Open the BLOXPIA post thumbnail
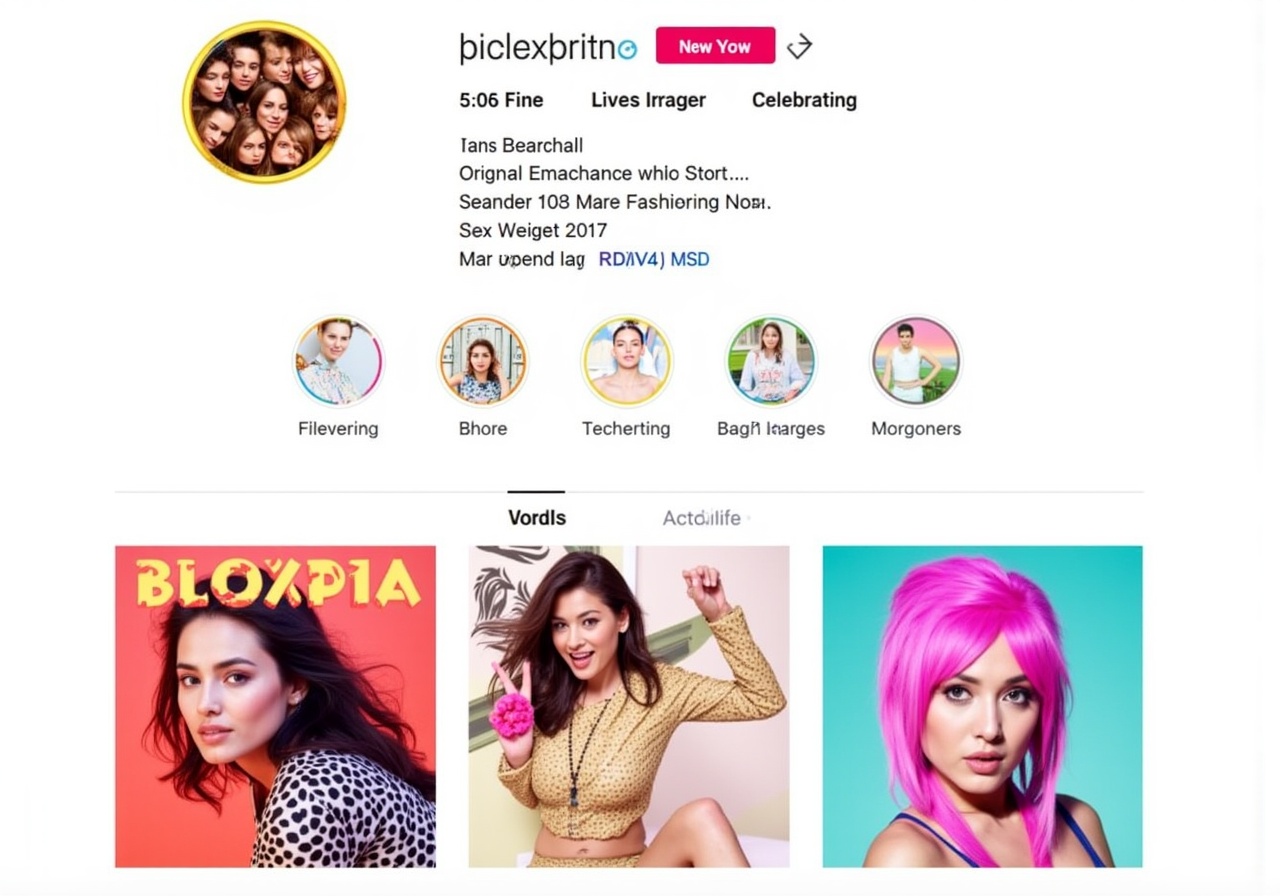The image size is (1280, 896). [275, 706]
